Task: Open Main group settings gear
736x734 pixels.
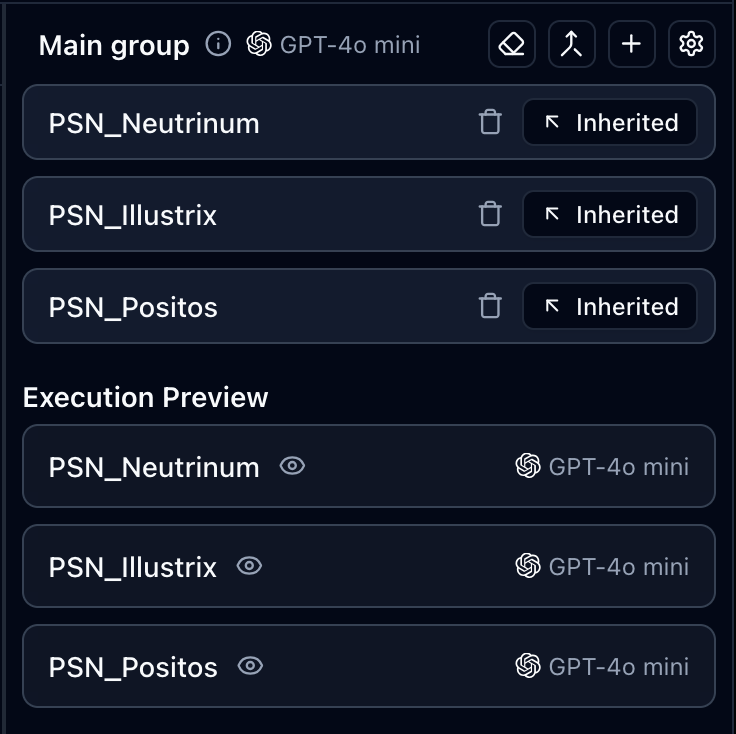Action: click(x=692, y=45)
